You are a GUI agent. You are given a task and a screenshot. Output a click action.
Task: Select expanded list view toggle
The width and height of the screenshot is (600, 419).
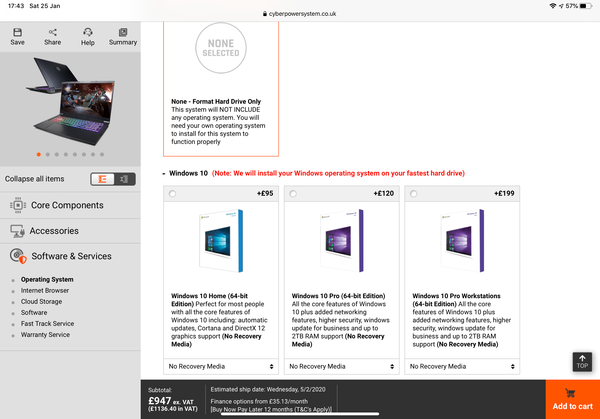[x=102, y=179]
